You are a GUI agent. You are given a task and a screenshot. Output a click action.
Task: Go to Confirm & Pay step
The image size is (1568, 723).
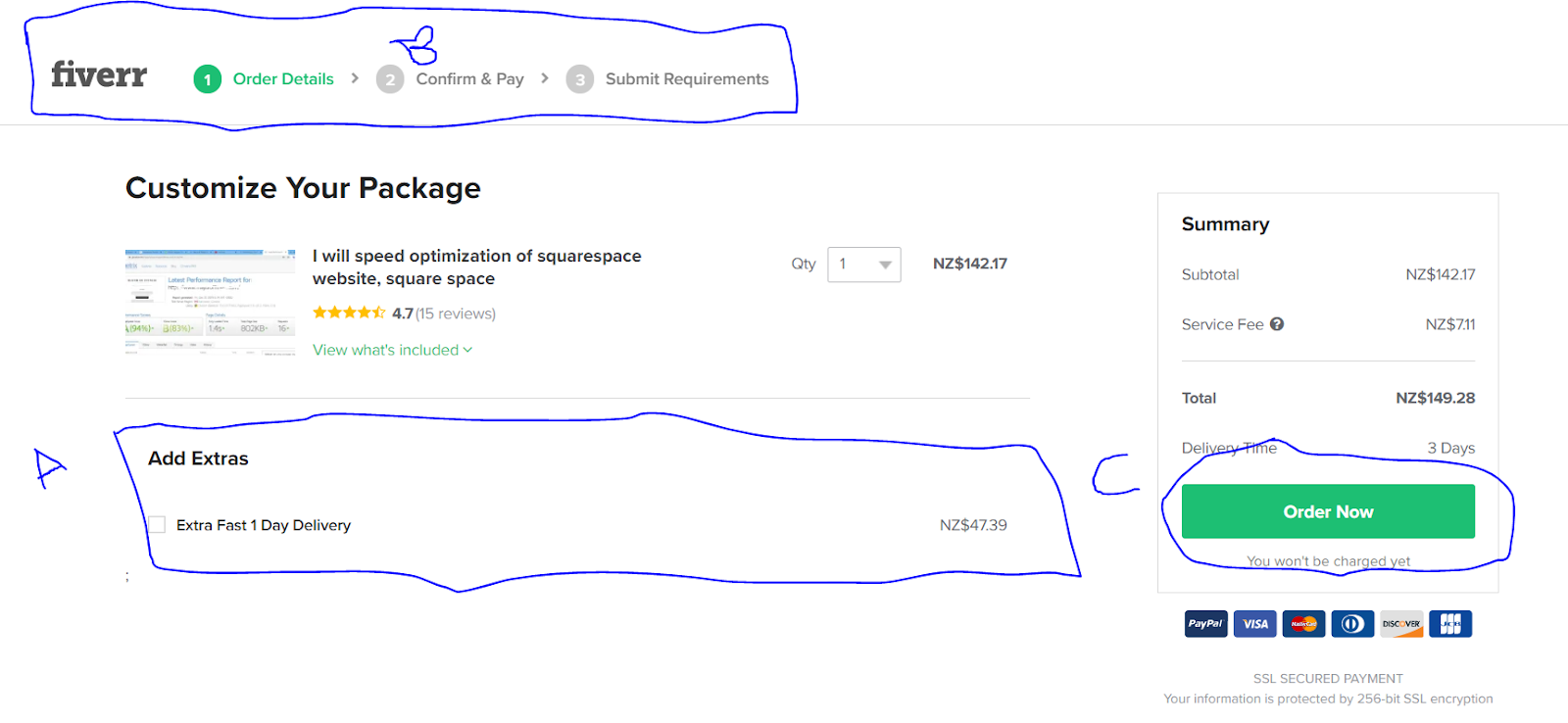coord(470,79)
